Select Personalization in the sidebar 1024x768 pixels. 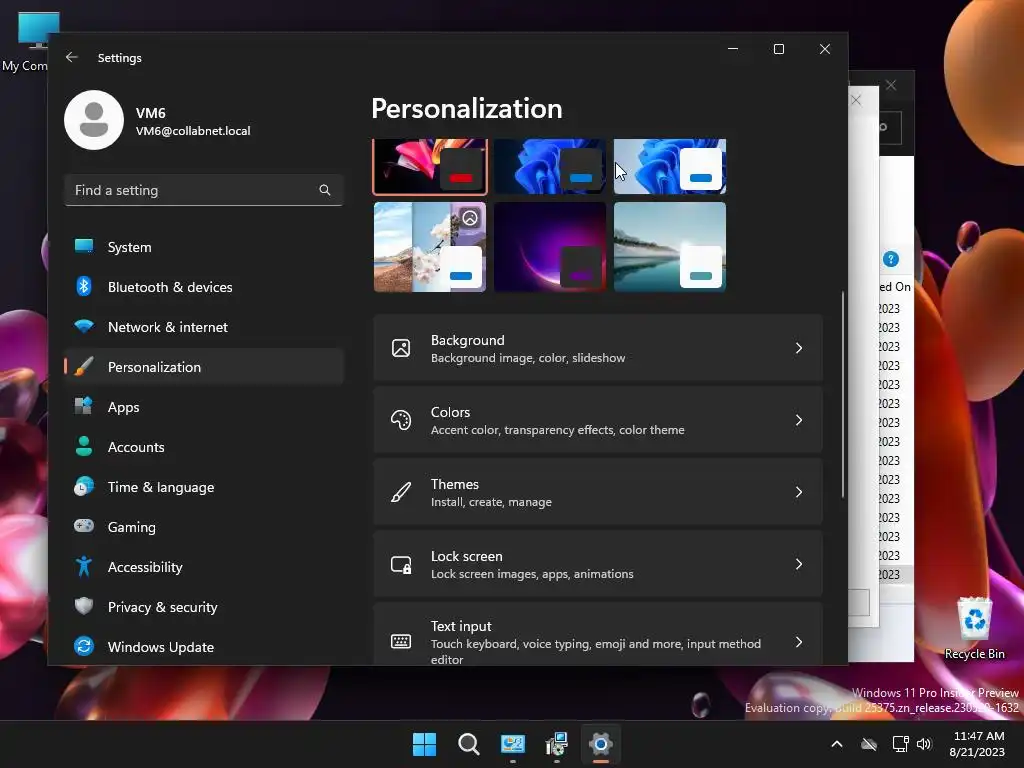(x=204, y=367)
